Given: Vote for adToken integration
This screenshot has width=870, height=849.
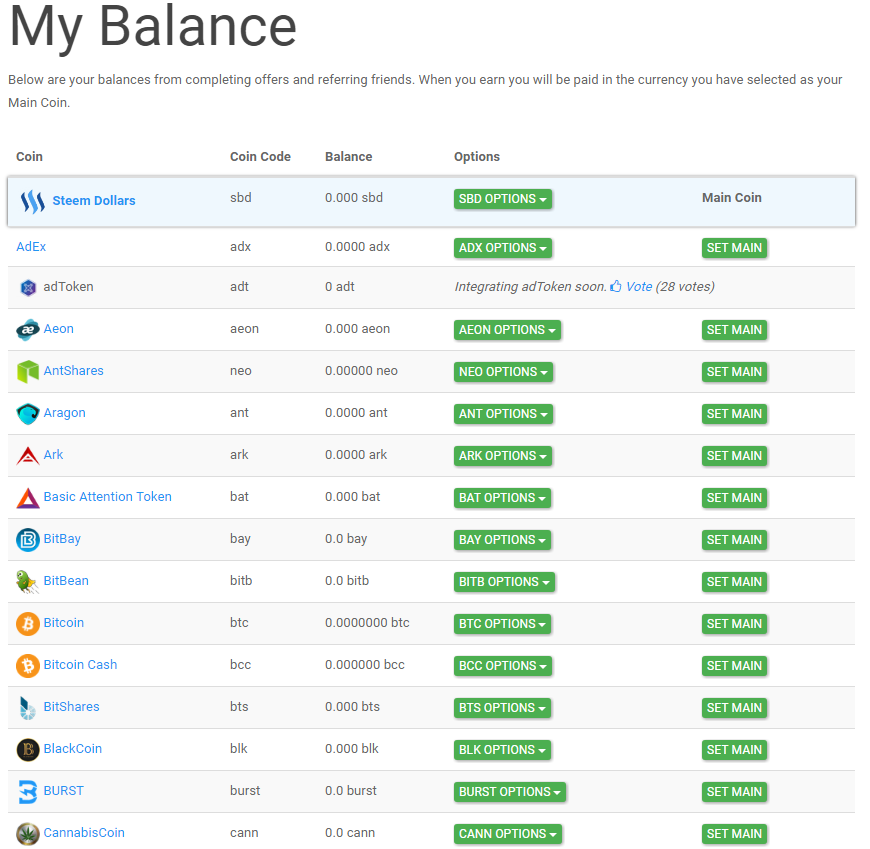Looking at the screenshot, I should pos(639,287).
